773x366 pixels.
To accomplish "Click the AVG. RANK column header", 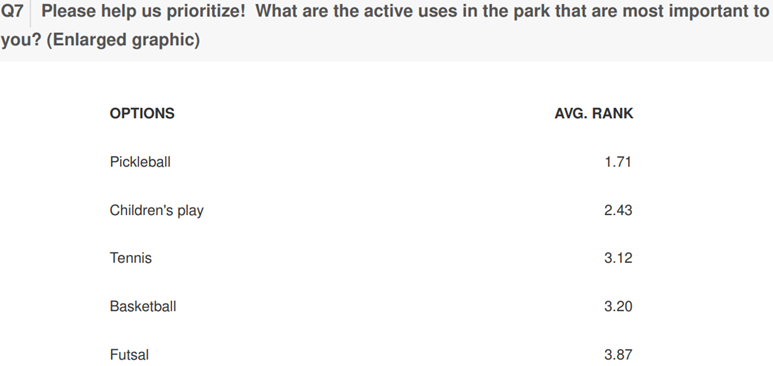I will coord(594,113).
